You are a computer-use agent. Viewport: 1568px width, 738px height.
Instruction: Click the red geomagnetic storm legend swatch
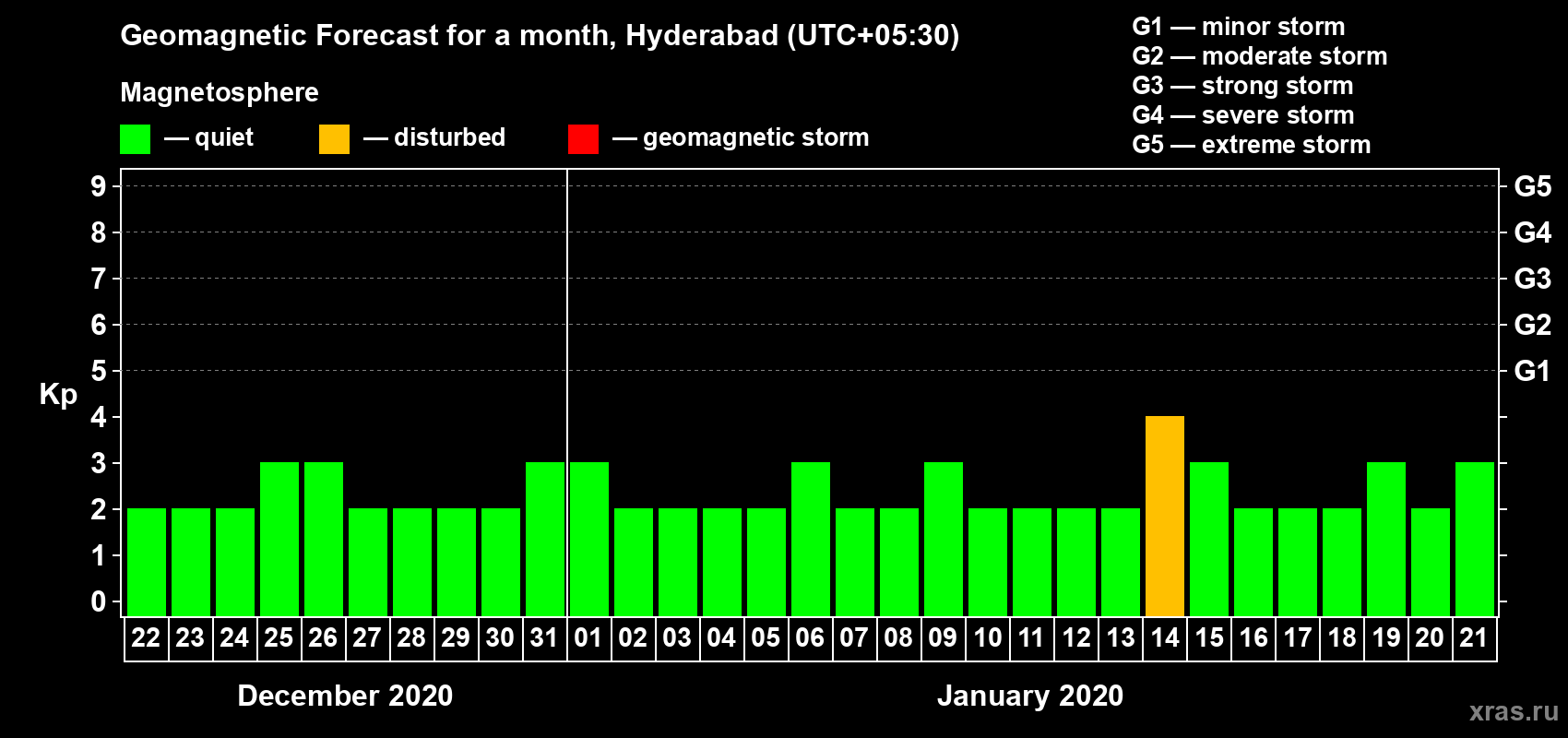583,139
